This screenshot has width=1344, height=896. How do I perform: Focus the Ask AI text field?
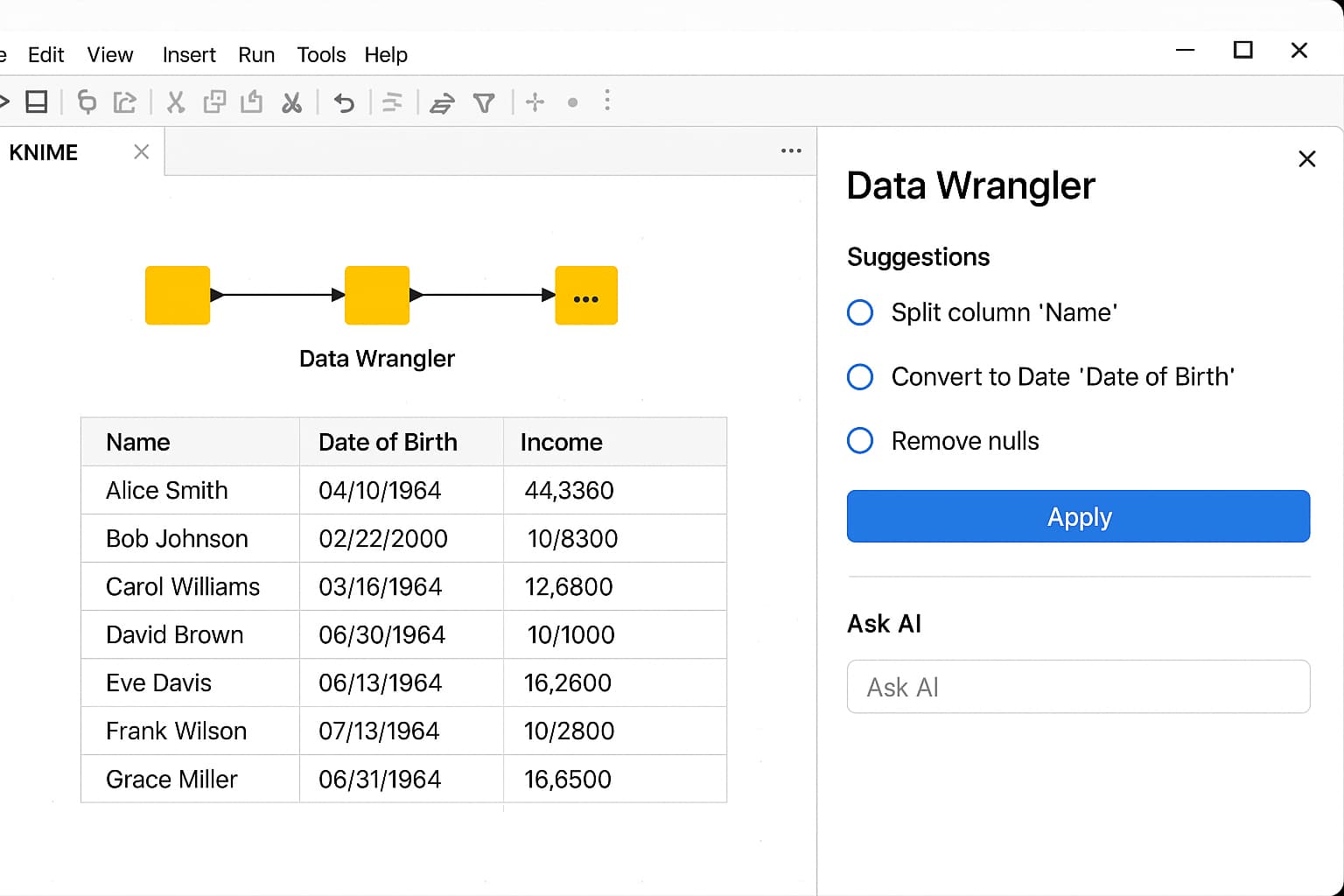pos(1078,687)
